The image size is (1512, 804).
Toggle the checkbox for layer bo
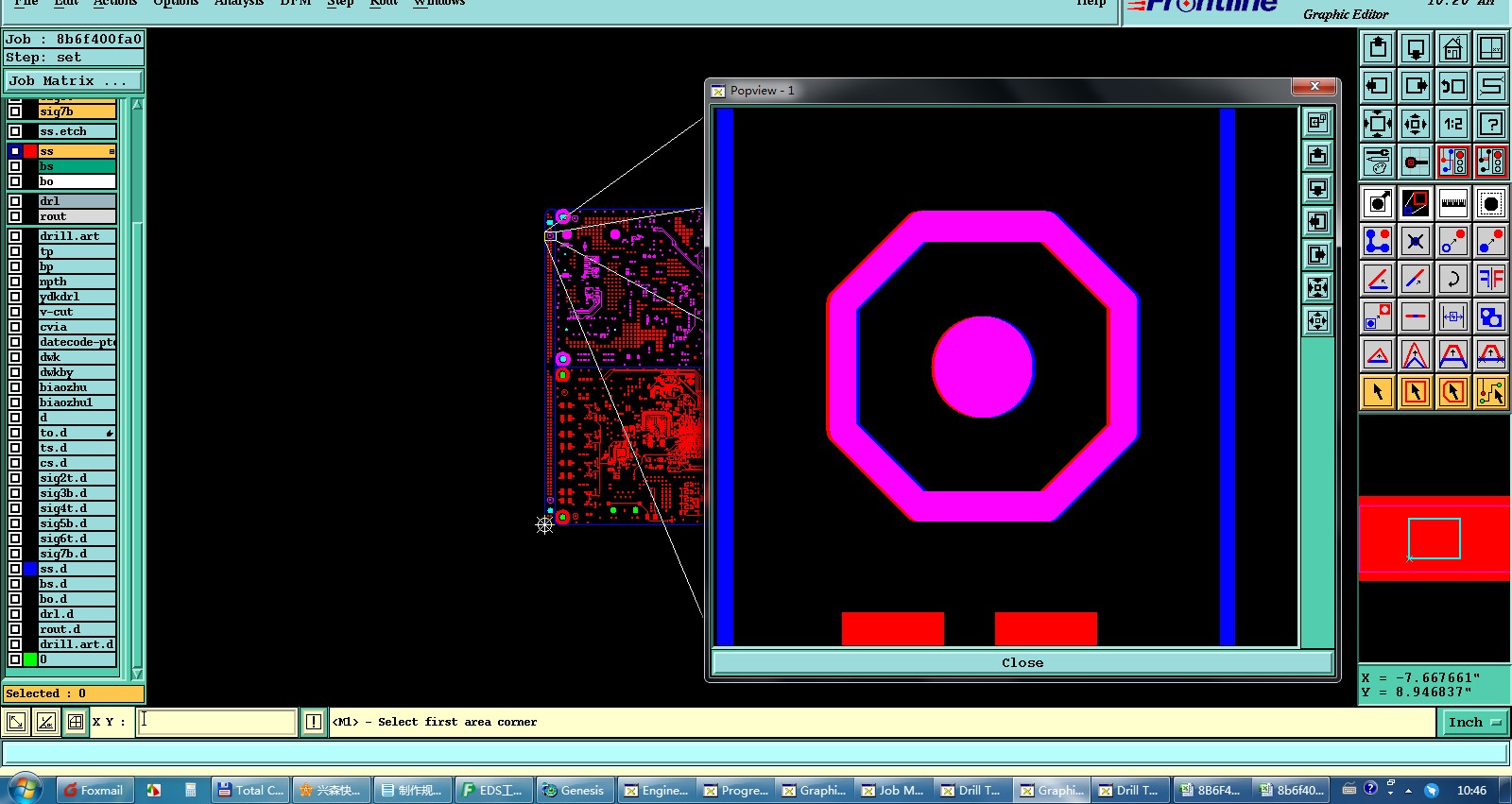[15, 181]
